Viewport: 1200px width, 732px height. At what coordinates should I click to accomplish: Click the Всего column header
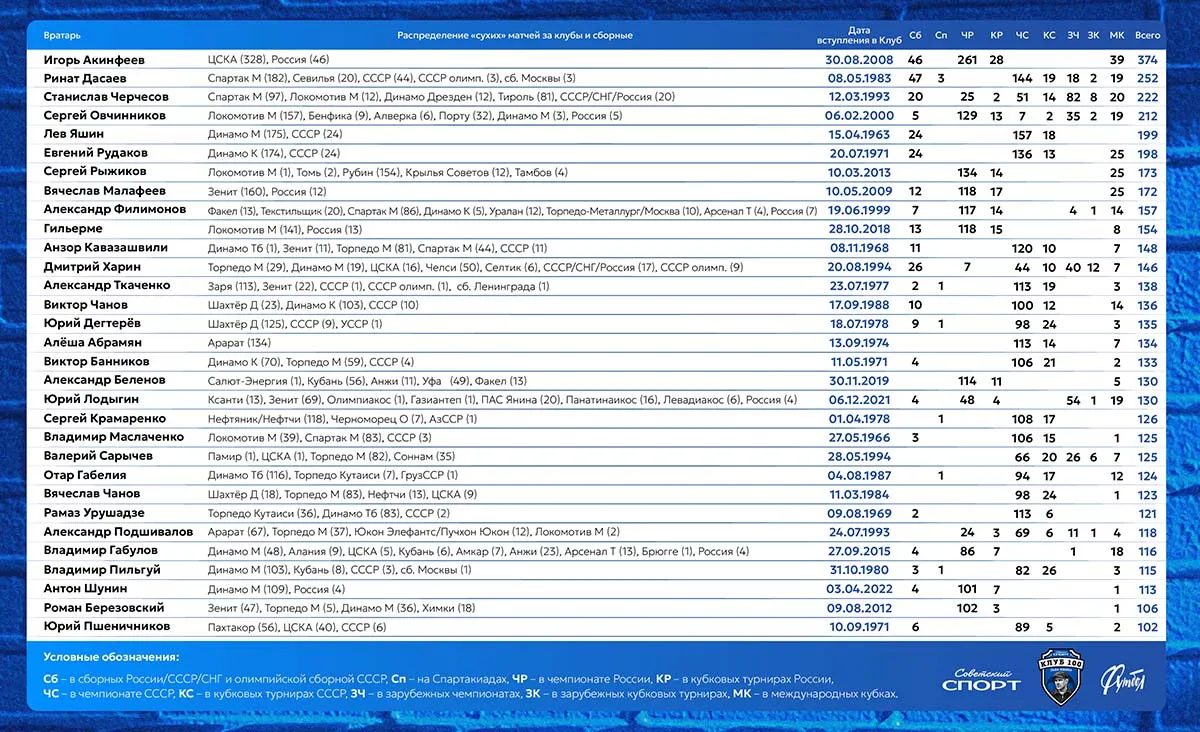coord(1148,36)
